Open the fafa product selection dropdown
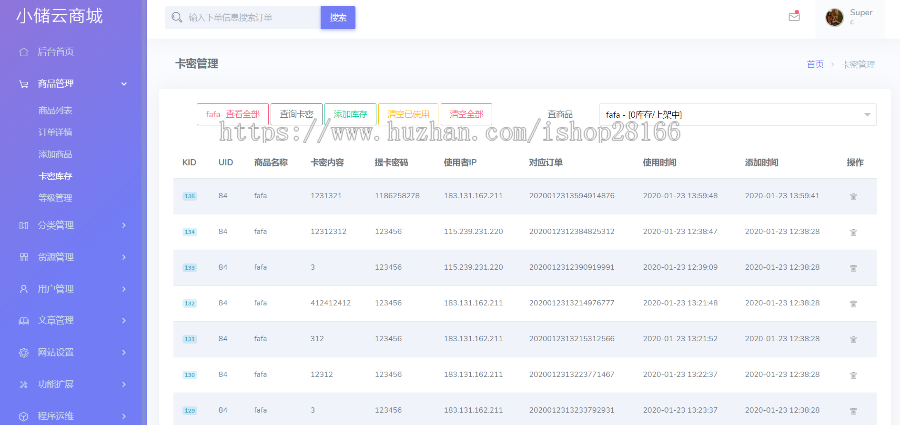900x425 pixels. pyautogui.click(x=736, y=115)
